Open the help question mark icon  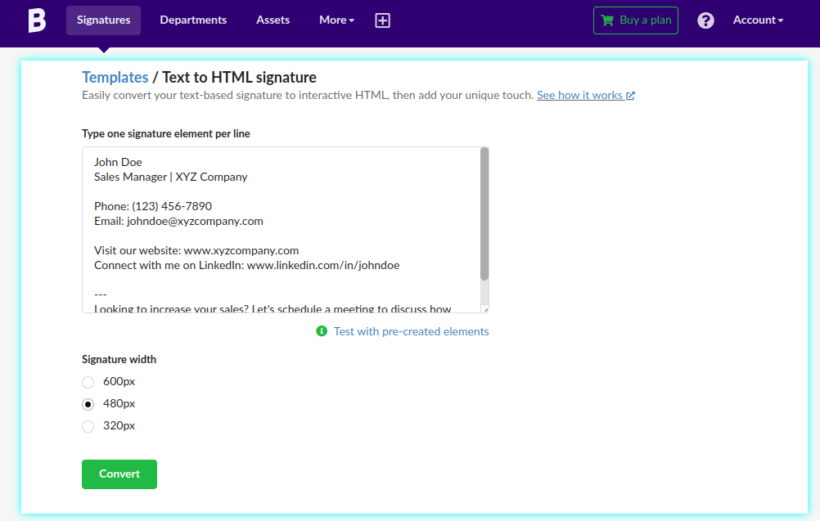point(705,20)
